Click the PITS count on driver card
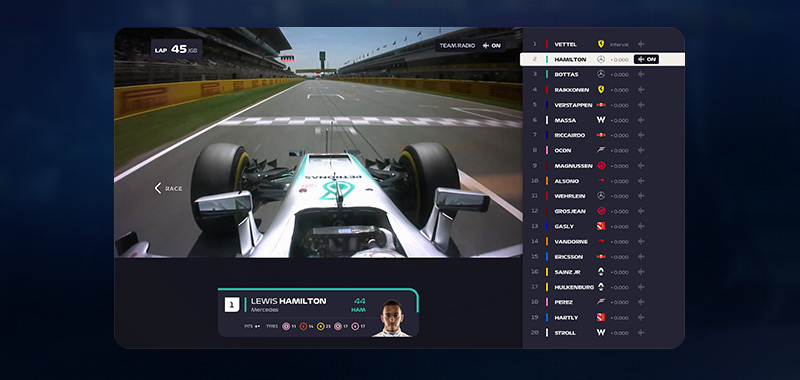Image resolution: width=800 pixels, height=380 pixels. 252,326
